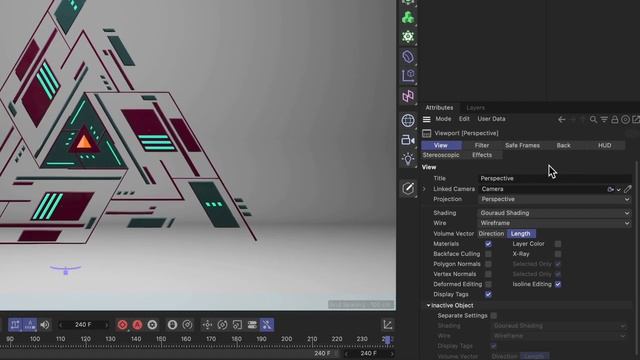Image resolution: width=640 pixels, height=360 pixels.
Task: Open the Wire Wireframe dropdown under View
Action: click(554, 223)
